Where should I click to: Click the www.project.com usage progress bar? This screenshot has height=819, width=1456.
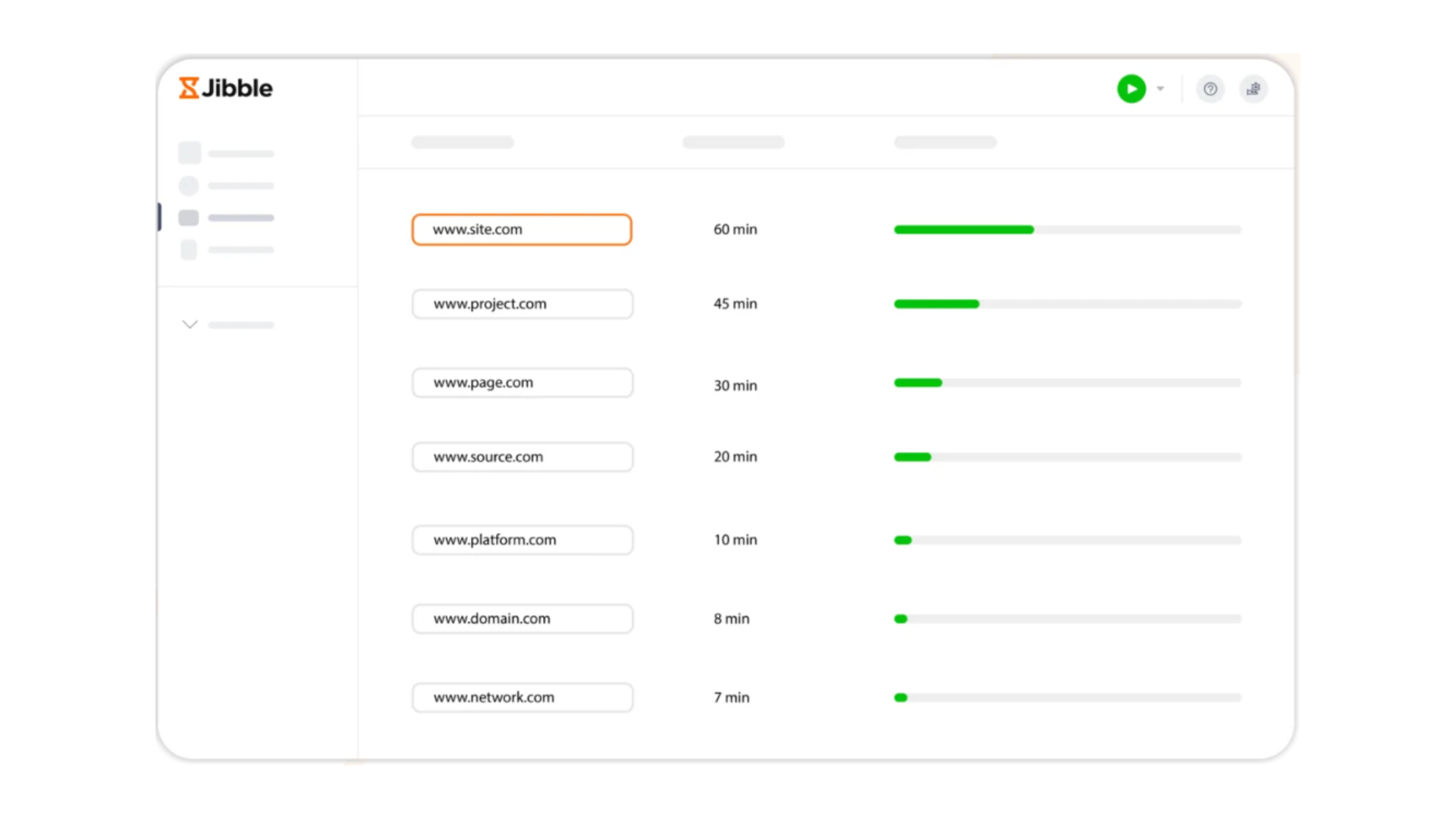1068,303
